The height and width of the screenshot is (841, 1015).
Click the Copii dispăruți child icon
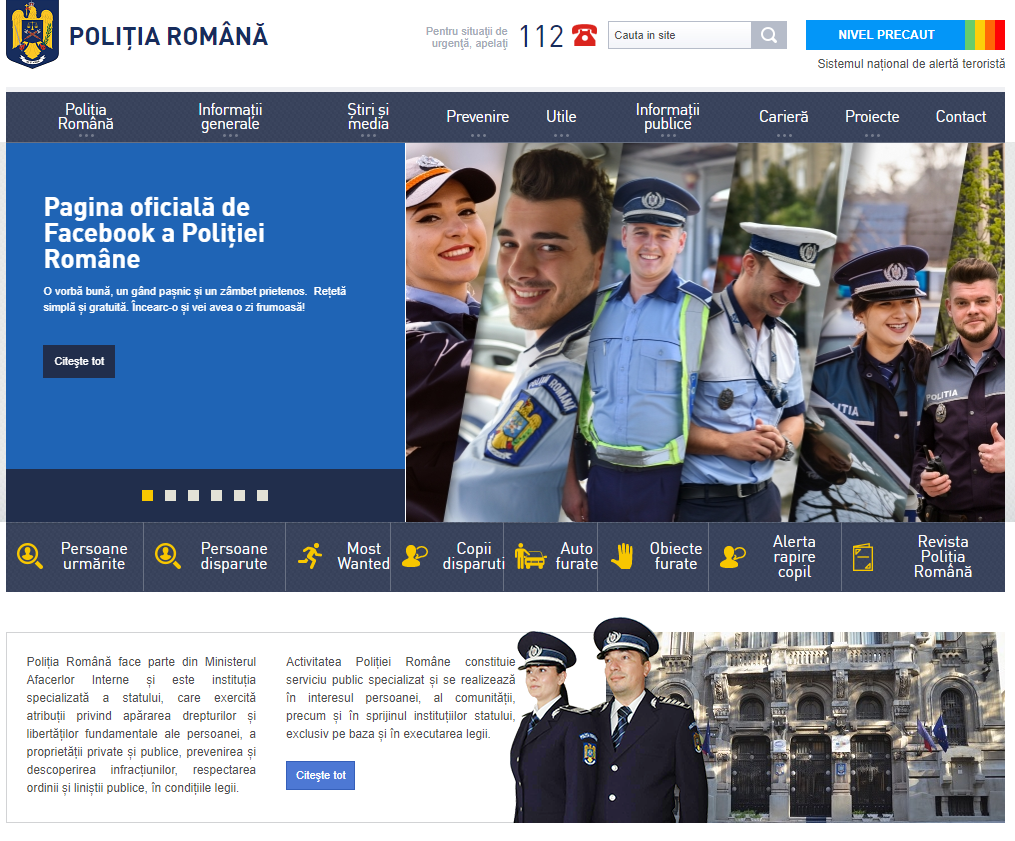coord(415,556)
